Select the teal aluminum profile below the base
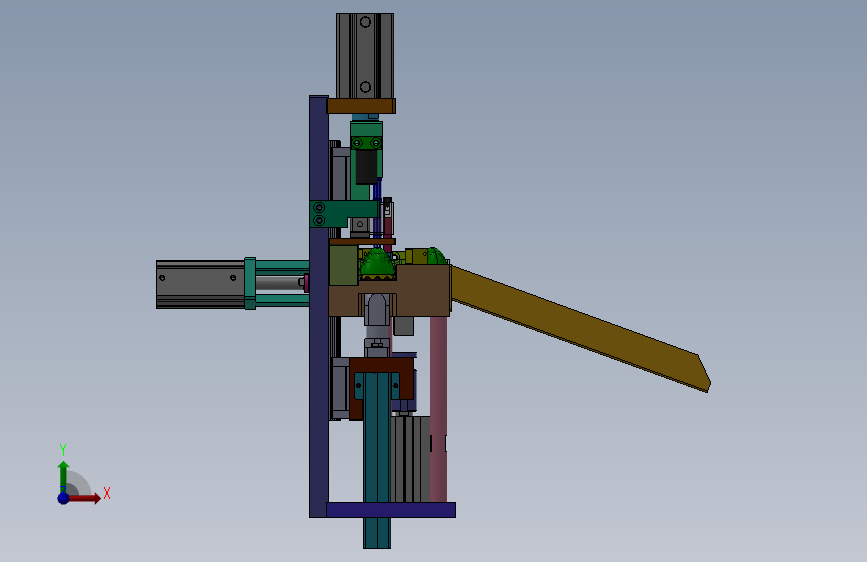This screenshot has height=562, width=867. (377, 459)
